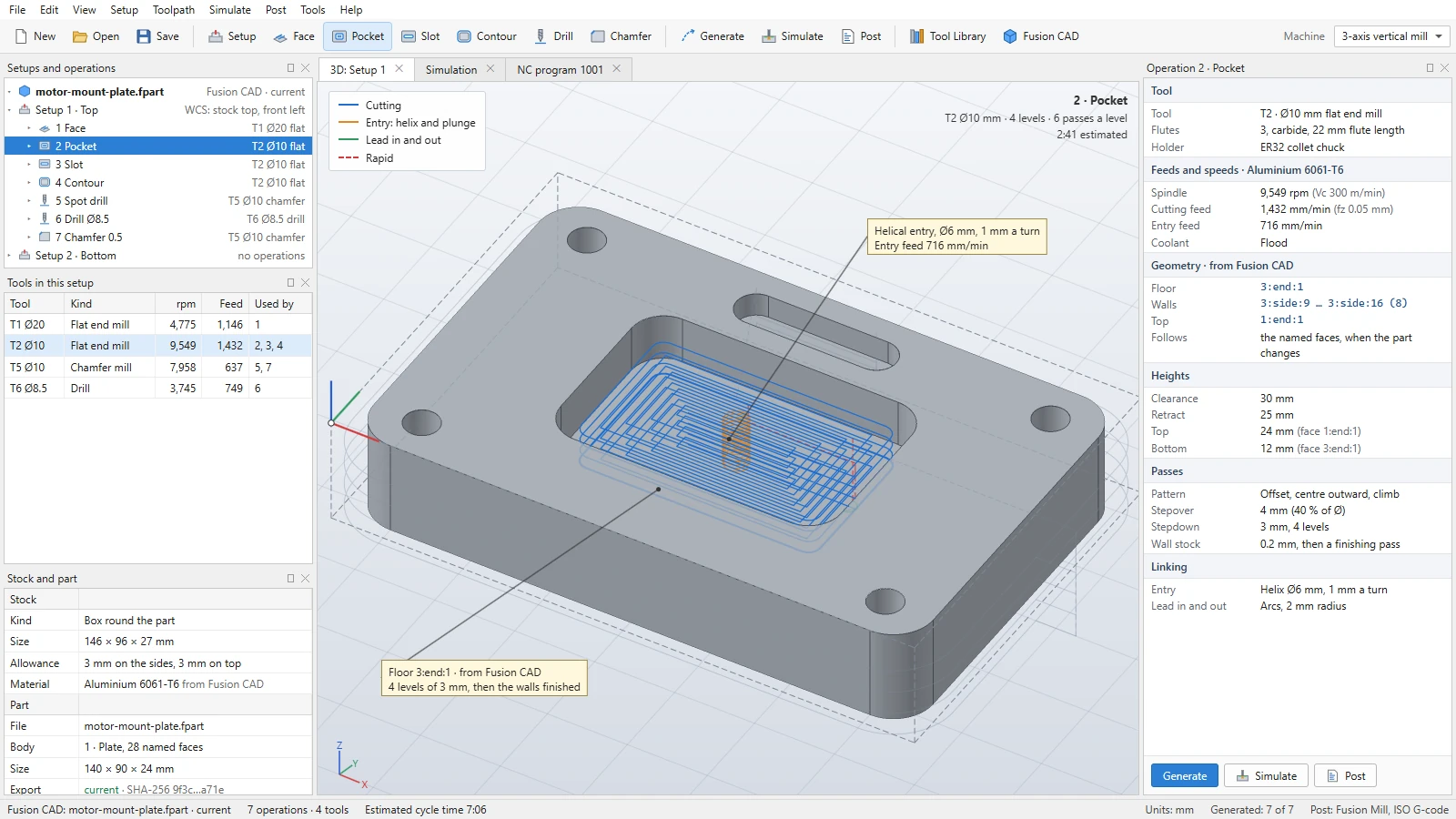Collapse the motor-mount-plate.fpart root node
Viewport: 1456px width, 819px height.
pos(10,92)
